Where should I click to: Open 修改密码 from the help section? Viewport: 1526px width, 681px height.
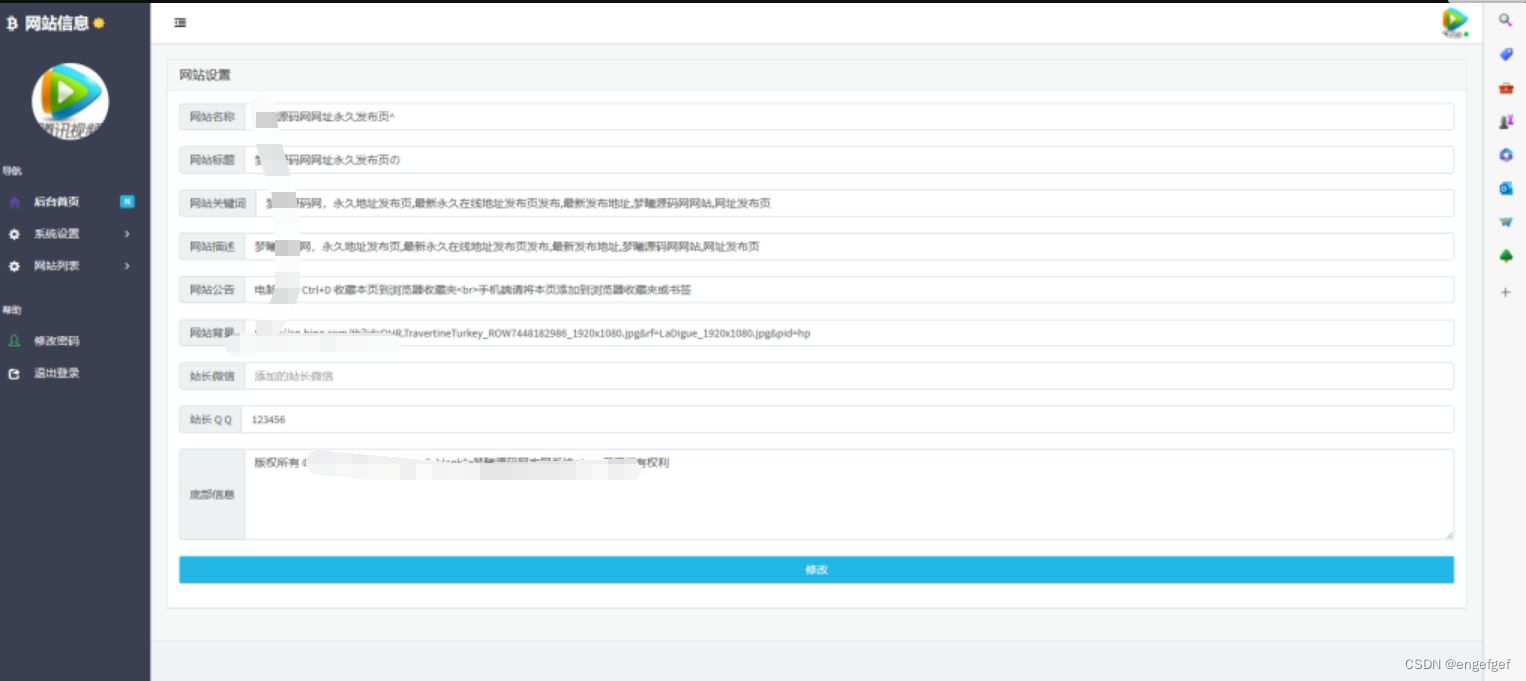pyautogui.click(x=56, y=340)
